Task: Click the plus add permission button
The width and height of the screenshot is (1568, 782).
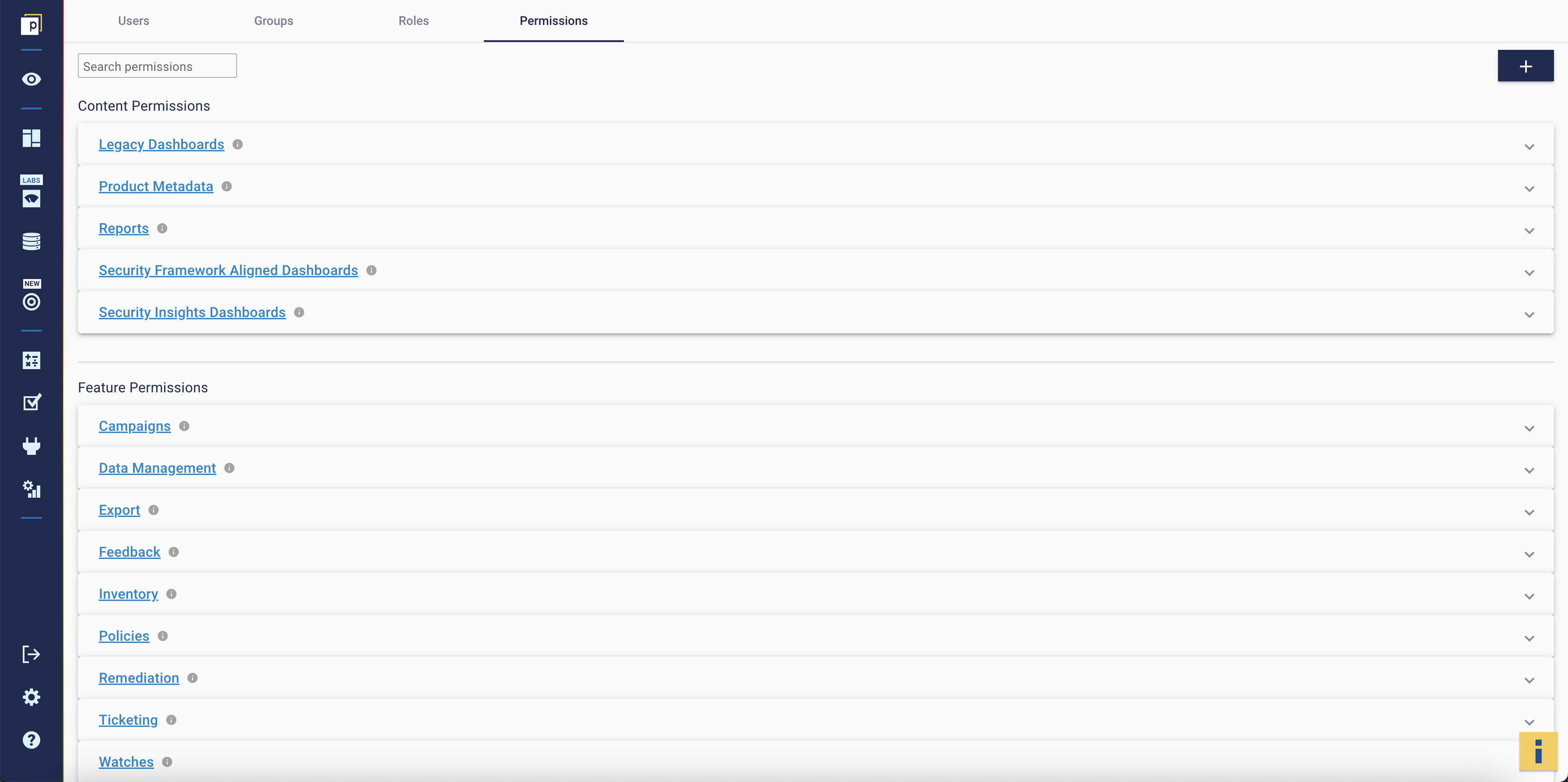Action: (x=1526, y=66)
